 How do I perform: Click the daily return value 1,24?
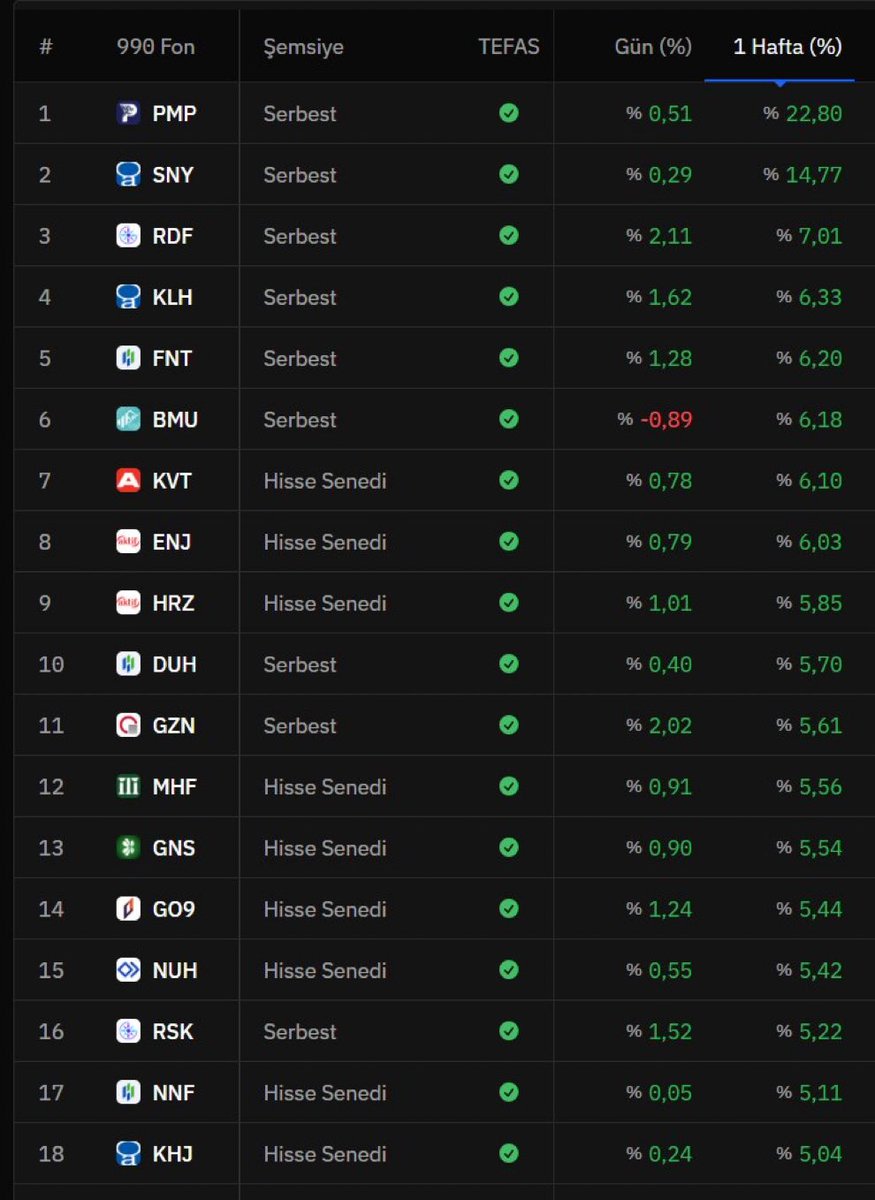point(670,909)
